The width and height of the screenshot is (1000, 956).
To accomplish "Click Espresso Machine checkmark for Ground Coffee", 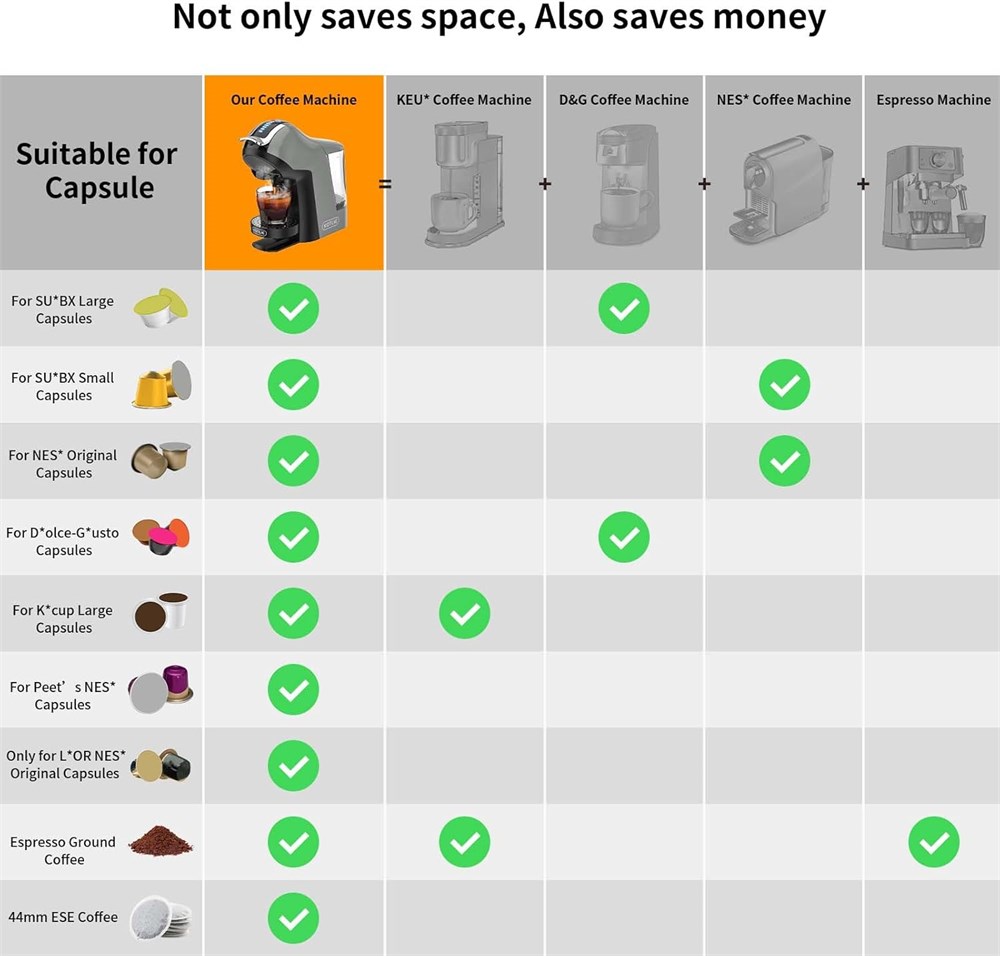I will tap(933, 842).
